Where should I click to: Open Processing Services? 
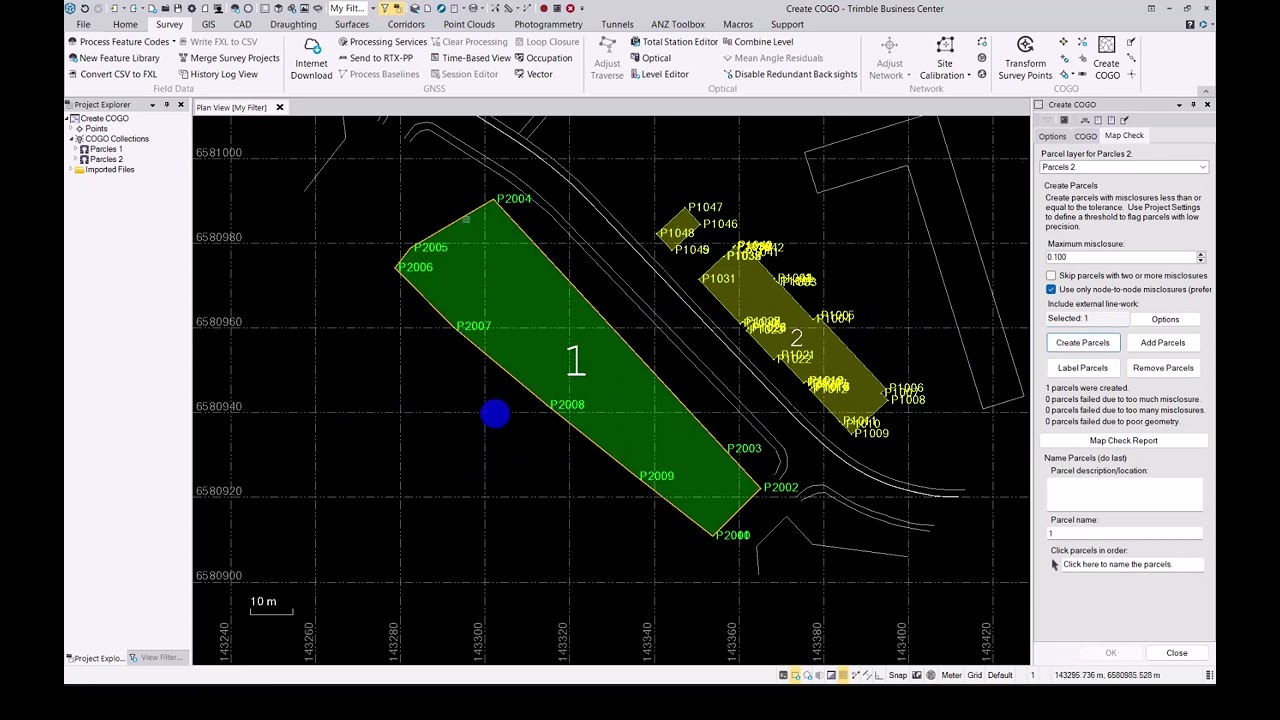tap(382, 42)
